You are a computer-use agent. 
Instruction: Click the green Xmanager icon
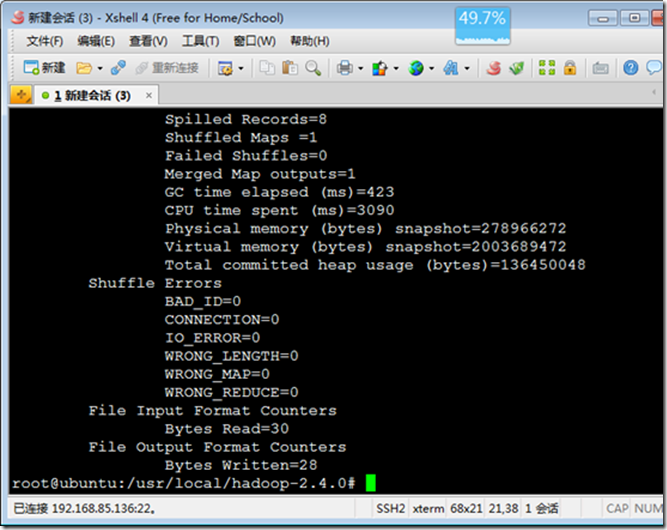coord(516,68)
